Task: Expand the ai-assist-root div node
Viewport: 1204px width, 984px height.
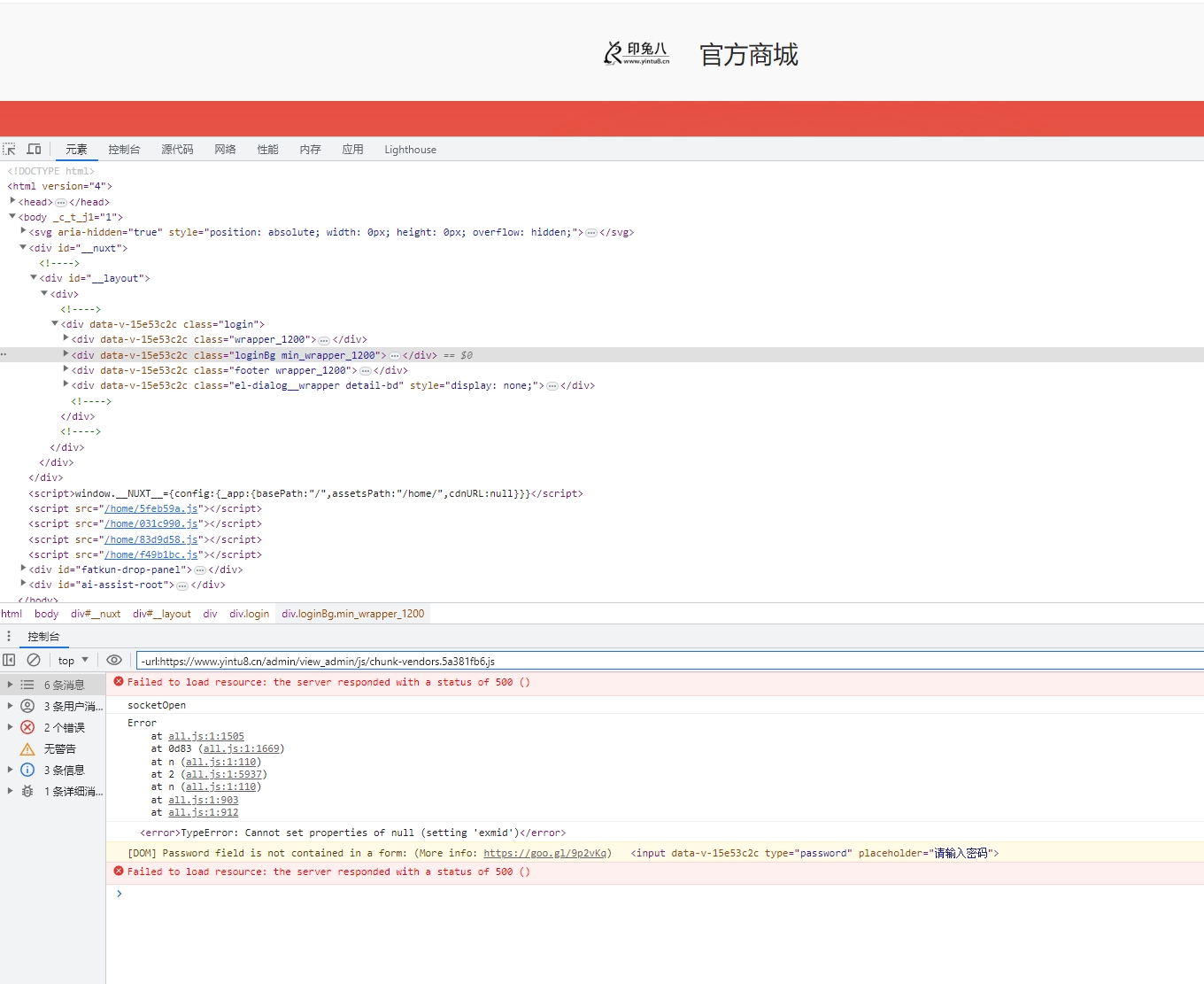Action: click(x=23, y=584)
